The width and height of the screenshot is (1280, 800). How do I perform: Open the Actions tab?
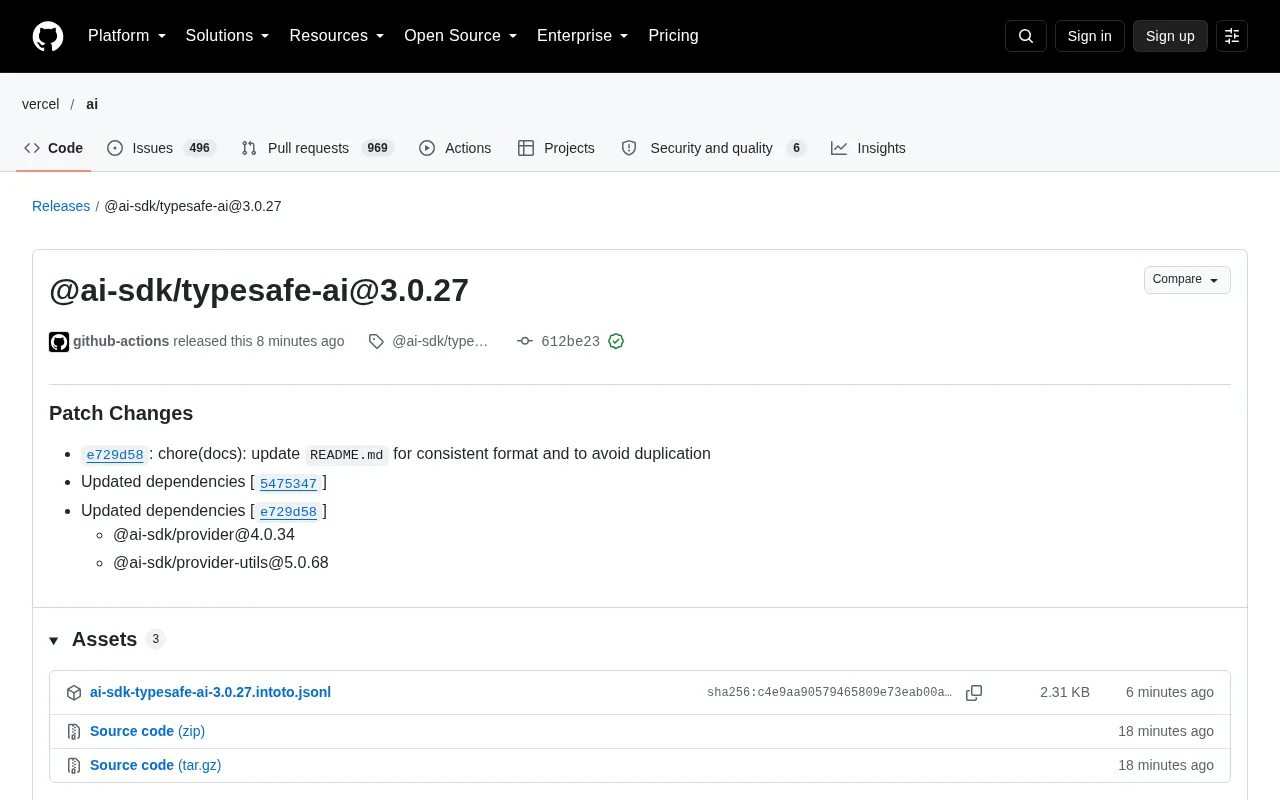click(455, 148)
